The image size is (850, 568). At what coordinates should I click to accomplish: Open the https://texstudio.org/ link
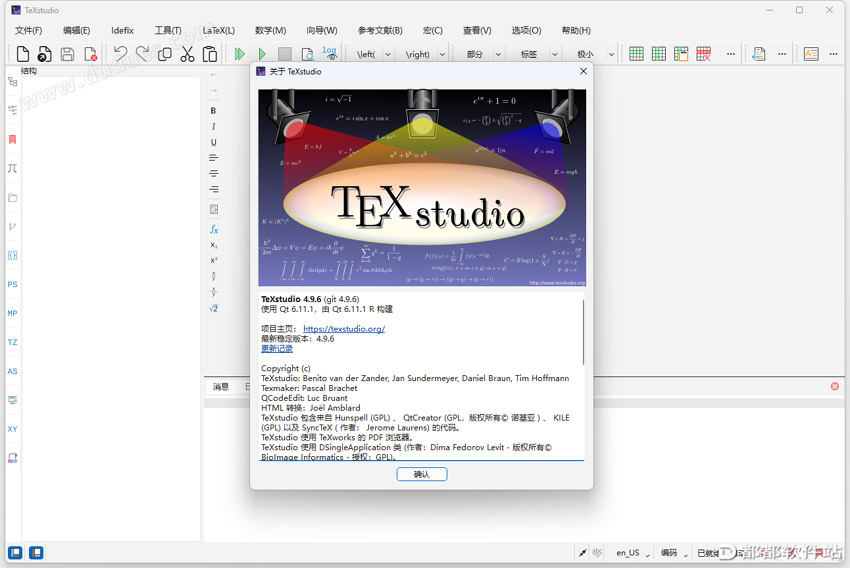tap(344, 328)
